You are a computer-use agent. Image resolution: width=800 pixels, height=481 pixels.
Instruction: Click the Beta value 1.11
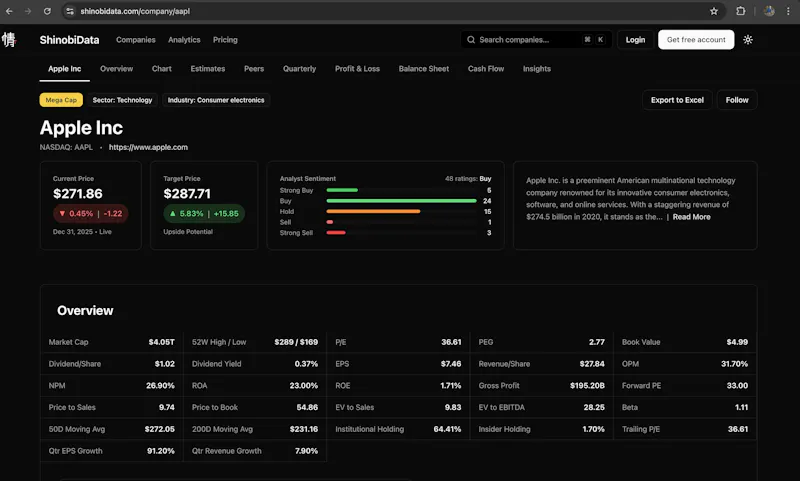[x=741, y=408]
